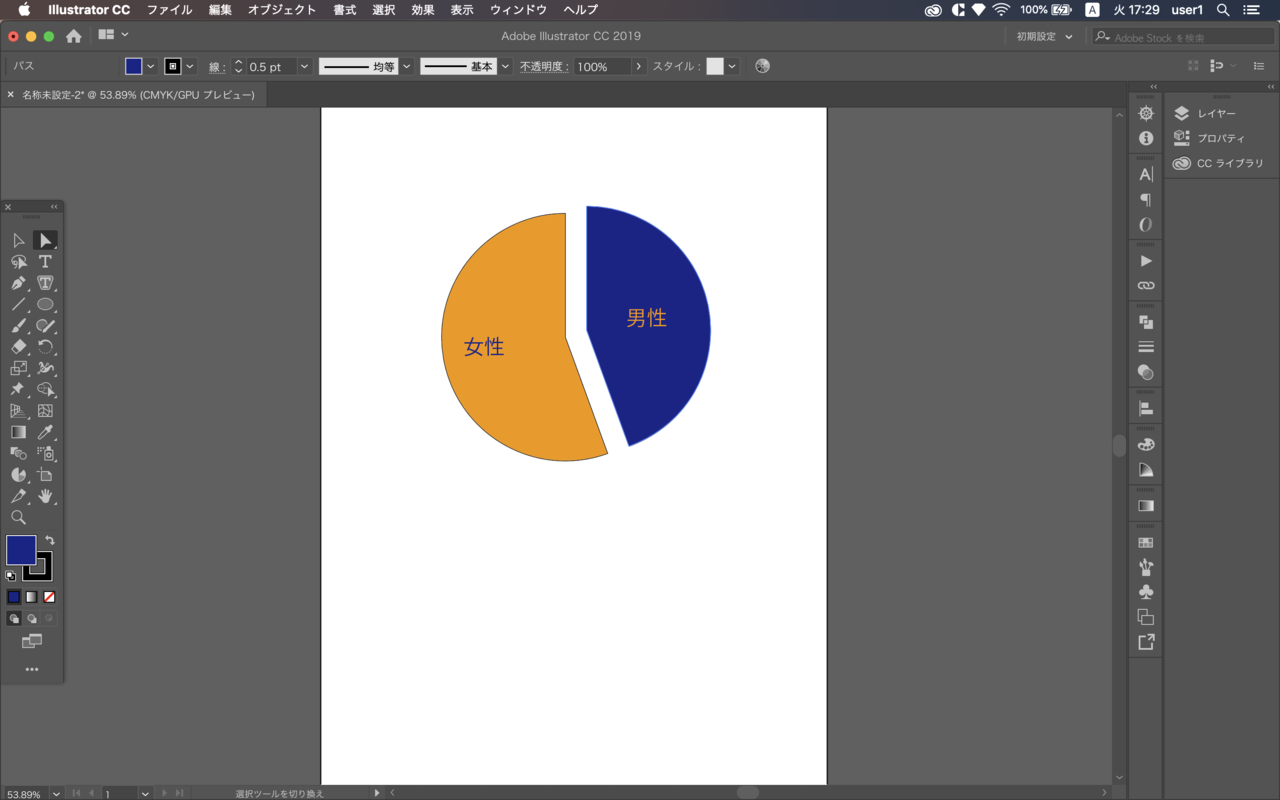Open the ウィンドウ menu
The image size is (1280, 800).
click(518, 10)
